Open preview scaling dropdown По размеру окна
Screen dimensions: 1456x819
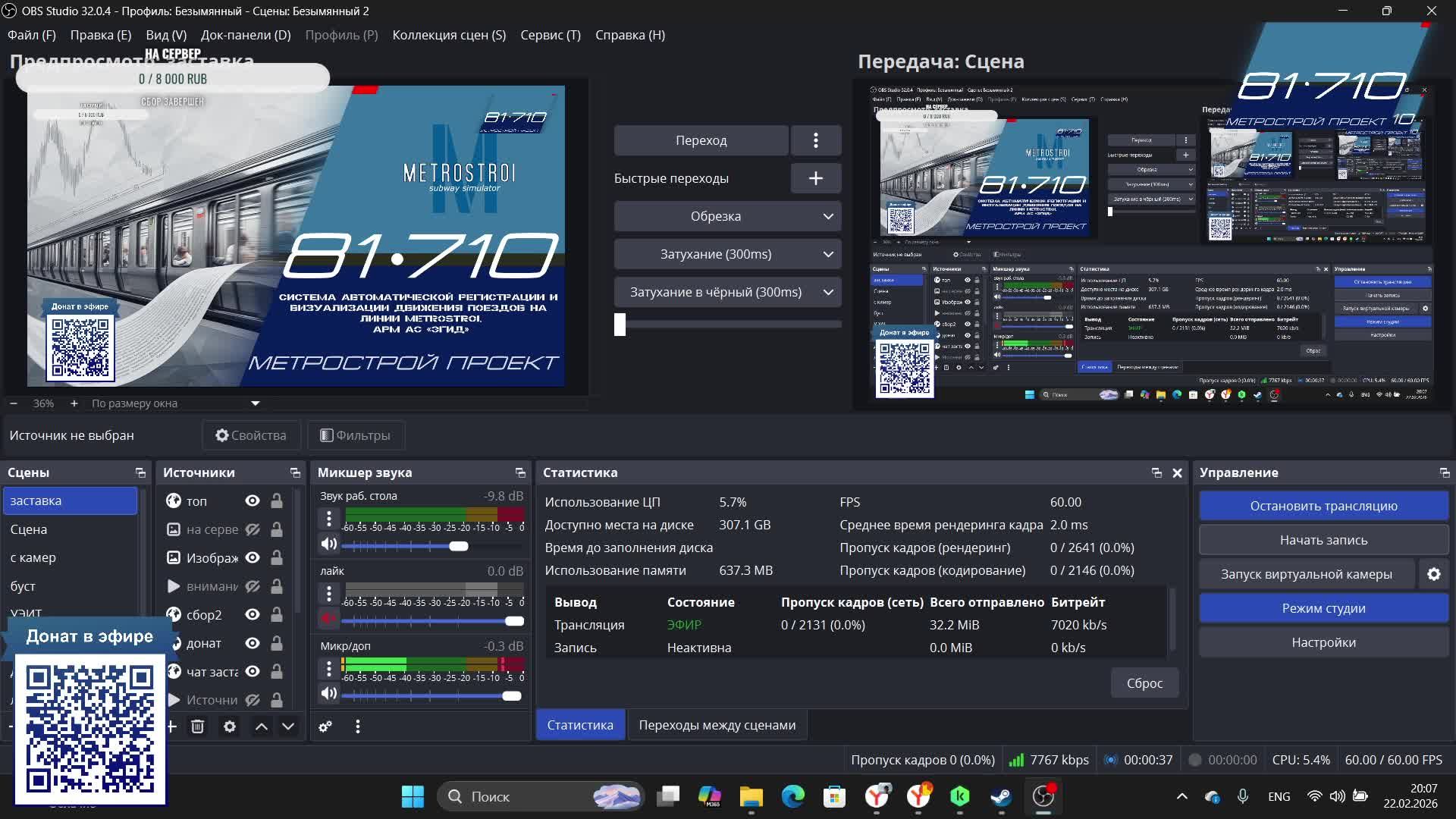[x=255, y=403]
